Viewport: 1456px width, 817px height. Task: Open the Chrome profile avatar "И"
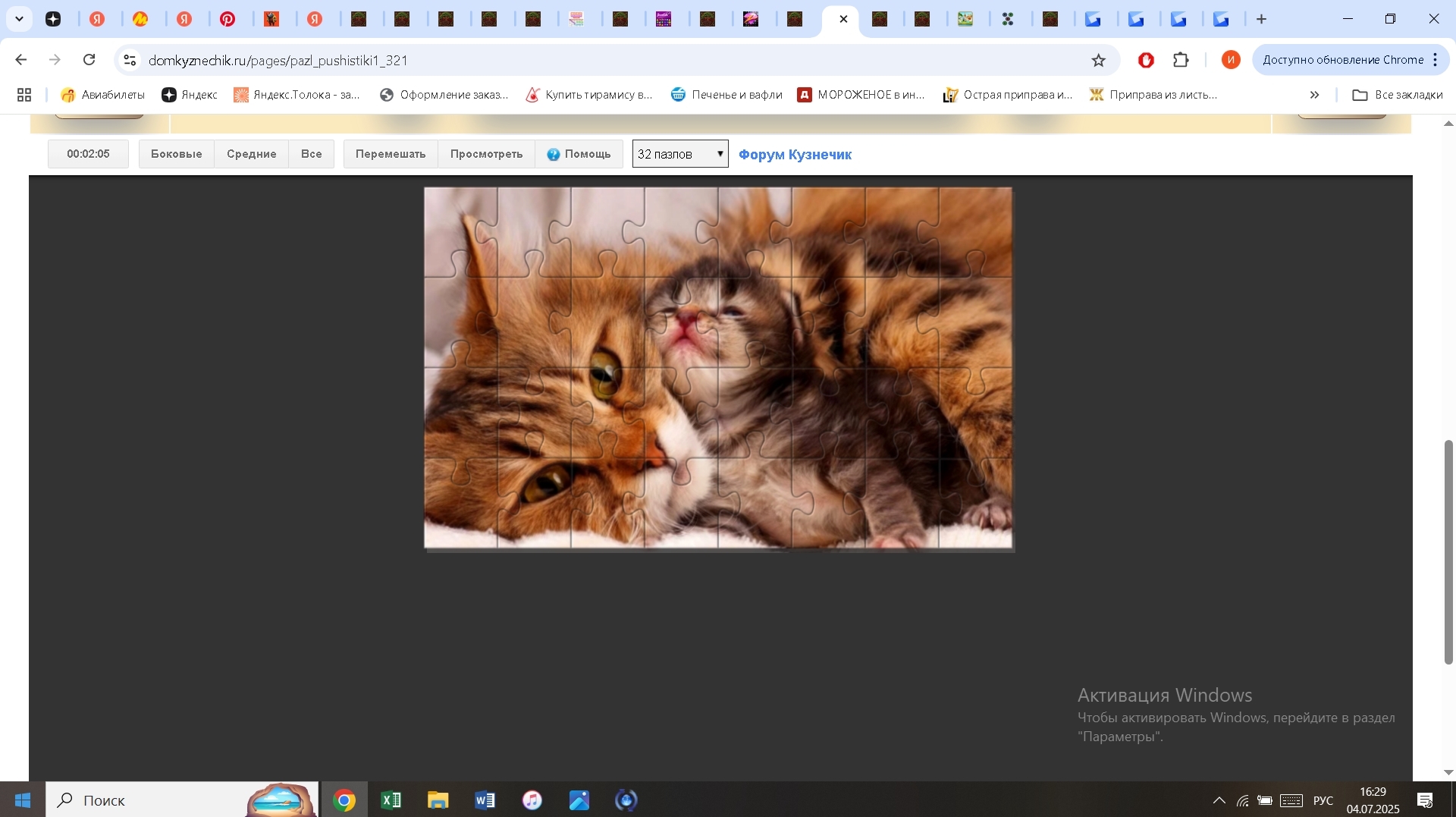1231,60
